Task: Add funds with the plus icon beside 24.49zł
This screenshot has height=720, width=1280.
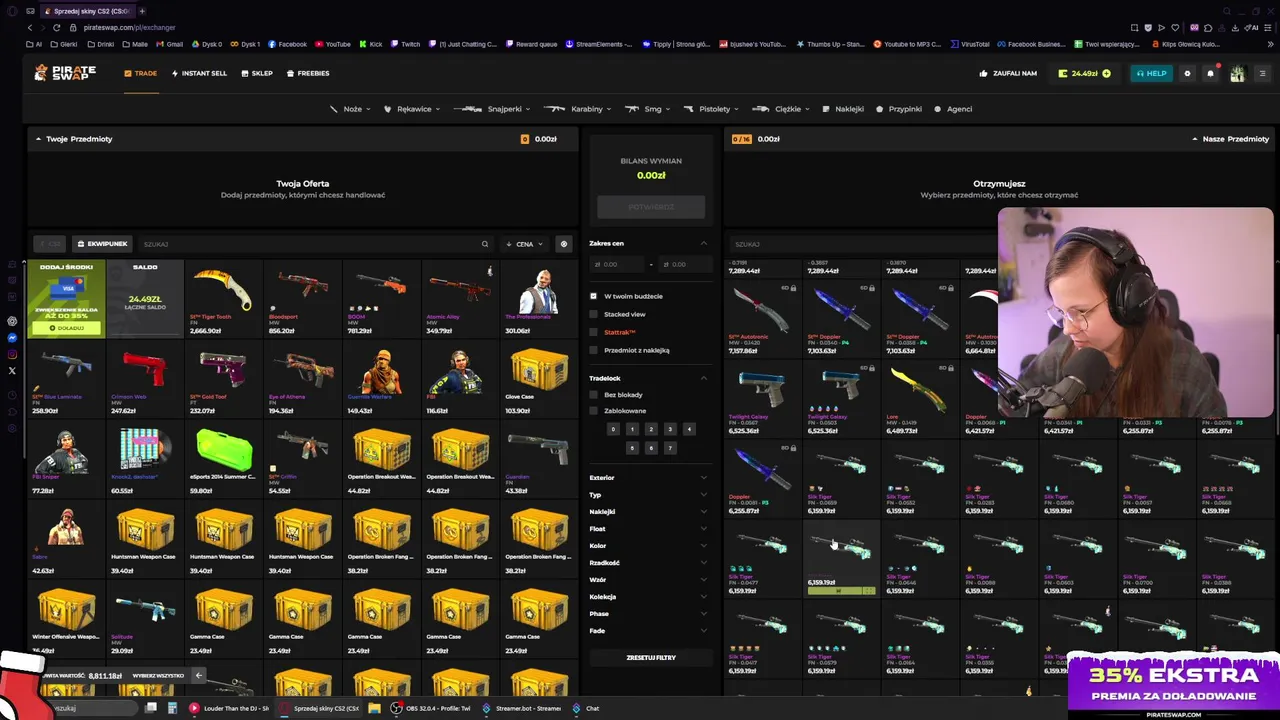Action: coord(1106,73)
